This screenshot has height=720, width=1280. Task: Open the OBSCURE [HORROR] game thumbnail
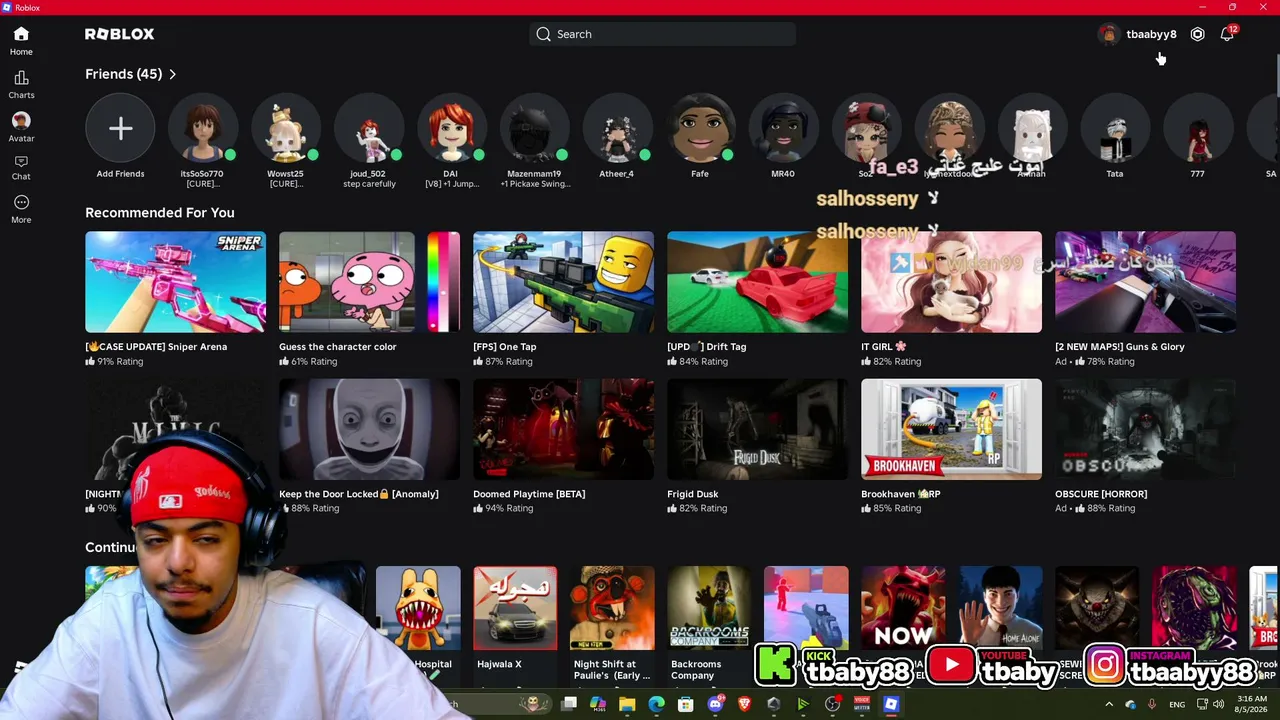click(1145, 429)
